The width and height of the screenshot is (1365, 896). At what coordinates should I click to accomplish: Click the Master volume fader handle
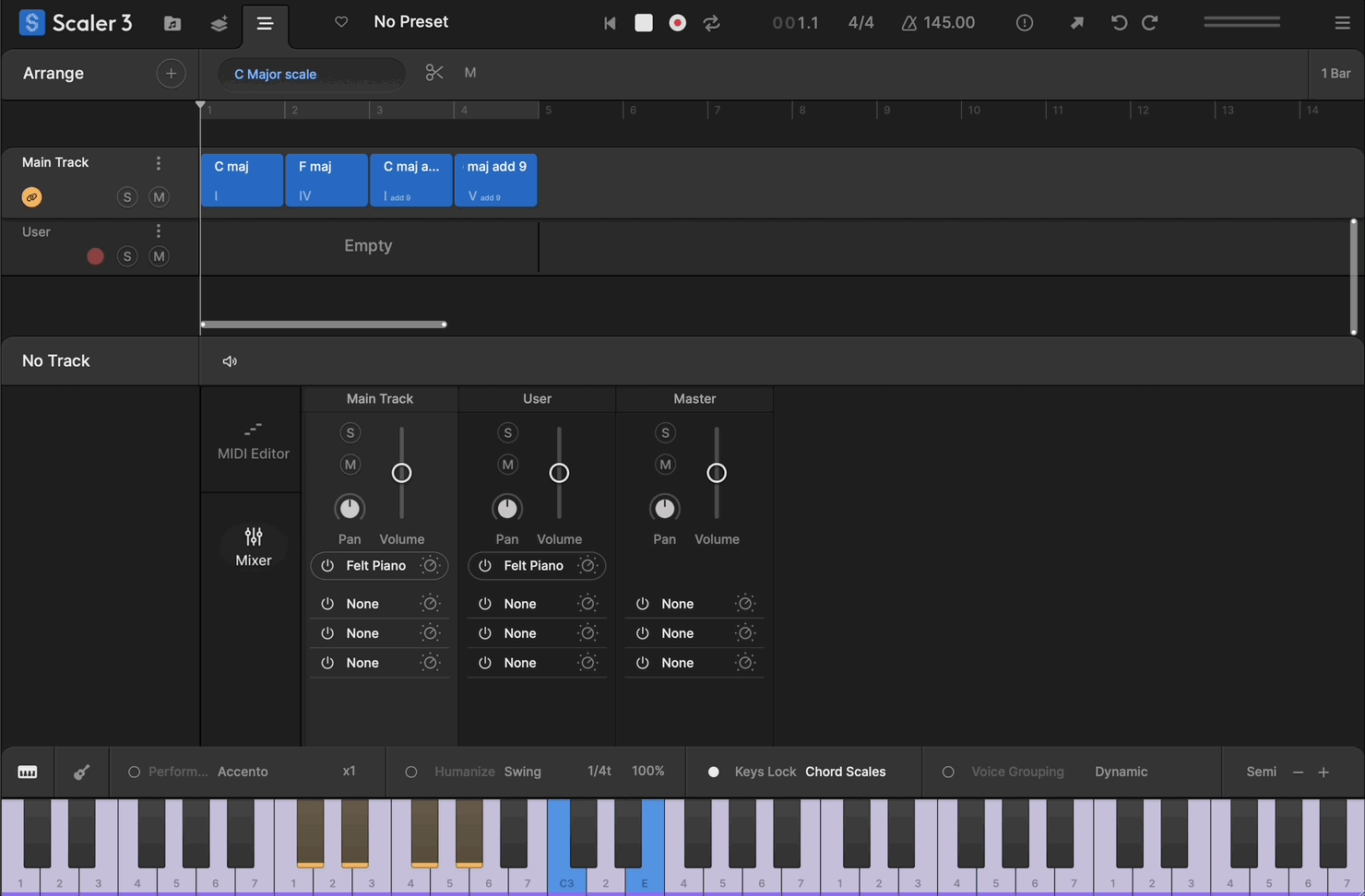[717, 473]
